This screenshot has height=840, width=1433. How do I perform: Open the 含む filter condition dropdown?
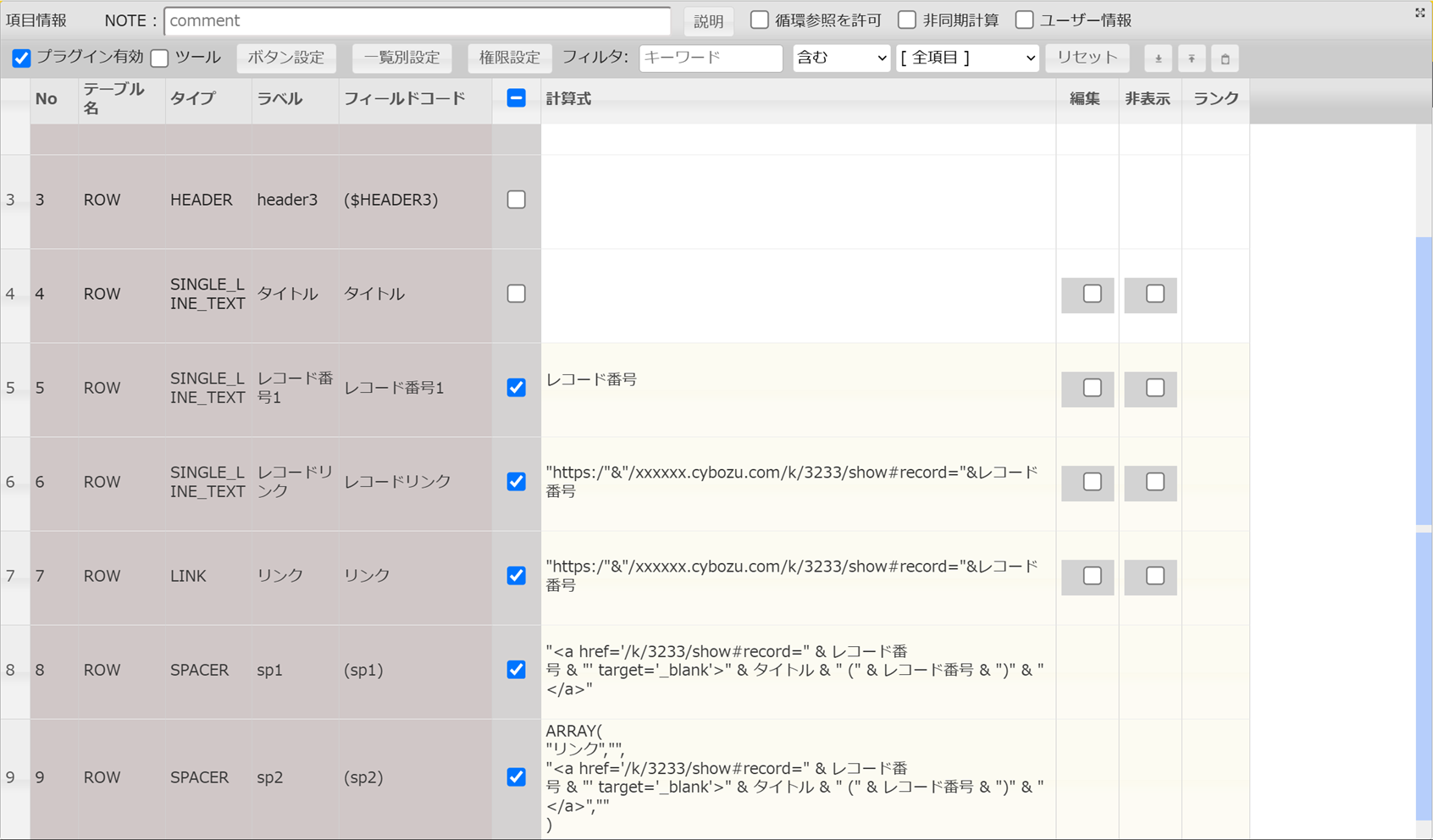tap(841, 58)
